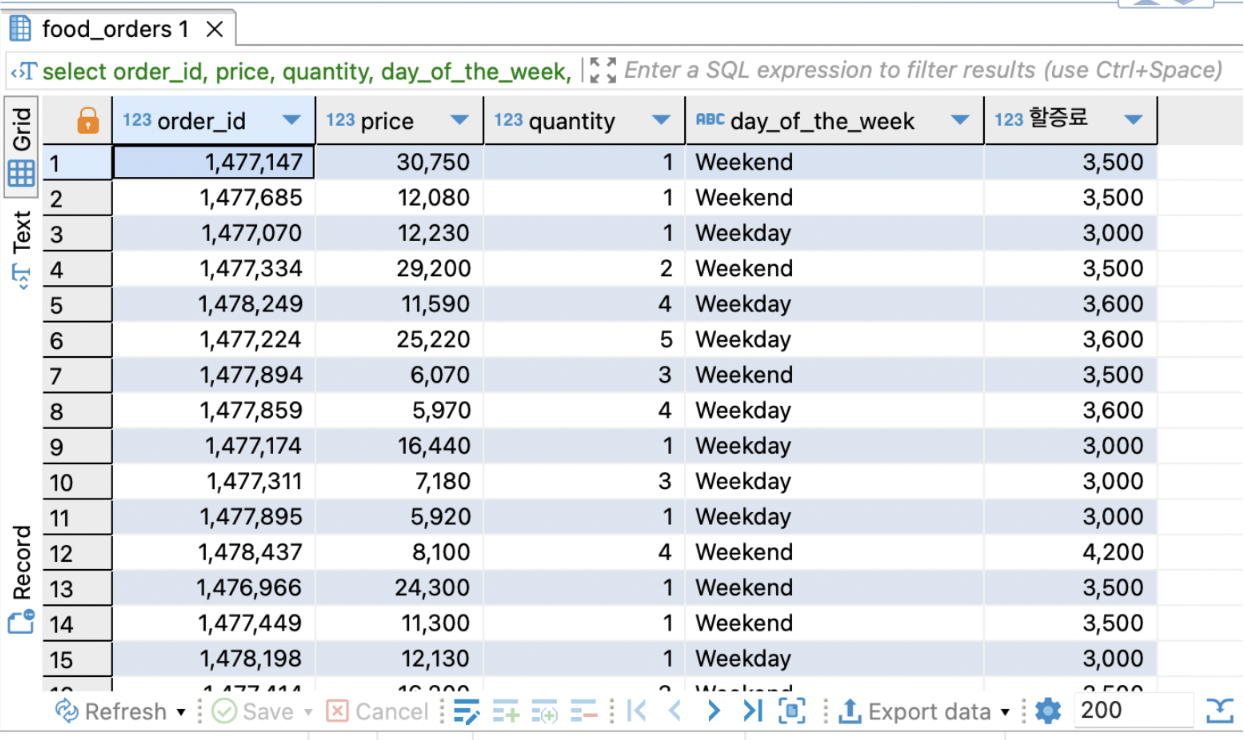This screenshot has height=740, width=1244.
Task: Jump to the last row icon
Action: coord(753,712)
